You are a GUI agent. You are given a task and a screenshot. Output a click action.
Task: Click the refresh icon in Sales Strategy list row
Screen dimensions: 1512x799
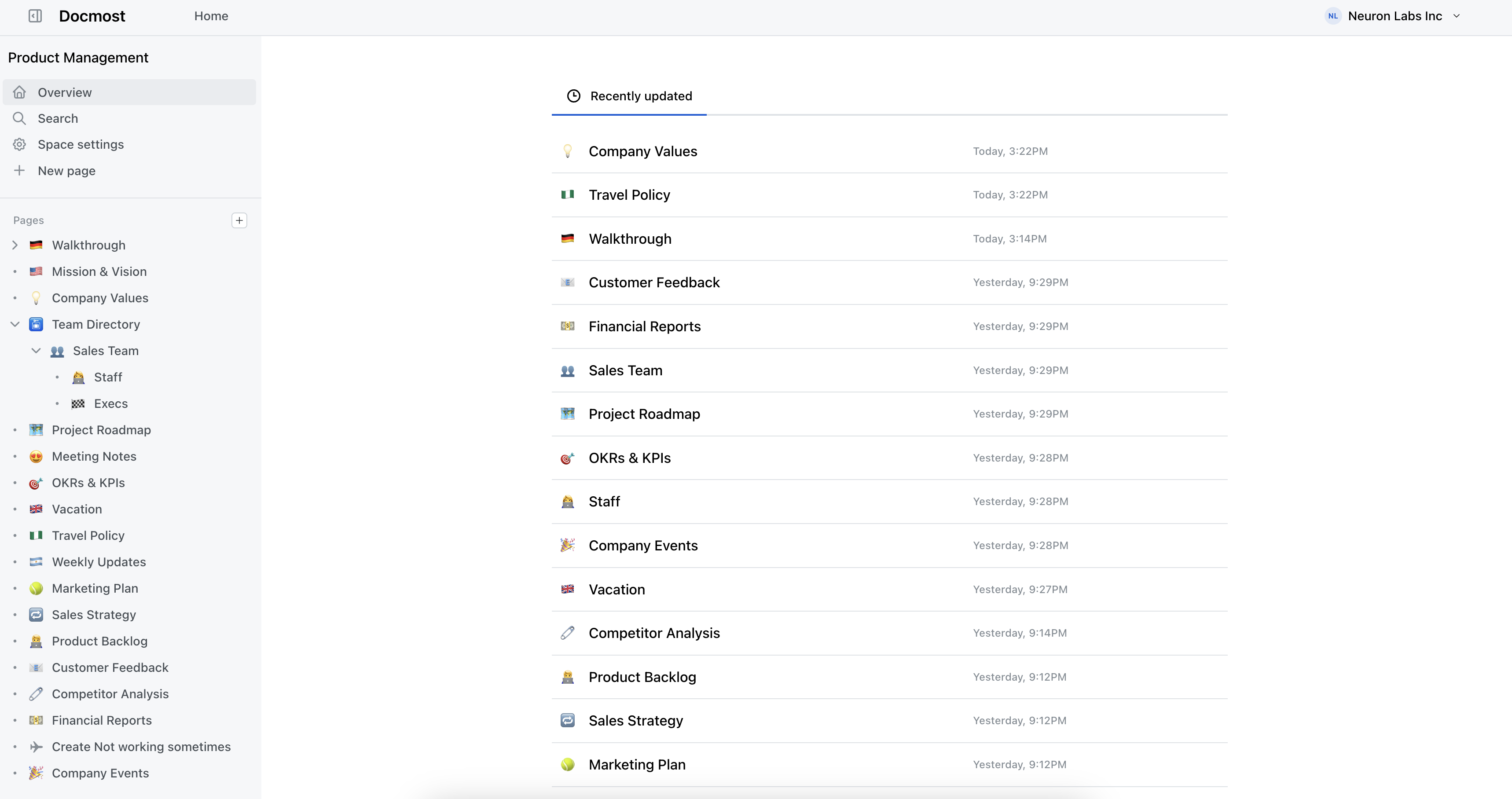click(568, 720)
